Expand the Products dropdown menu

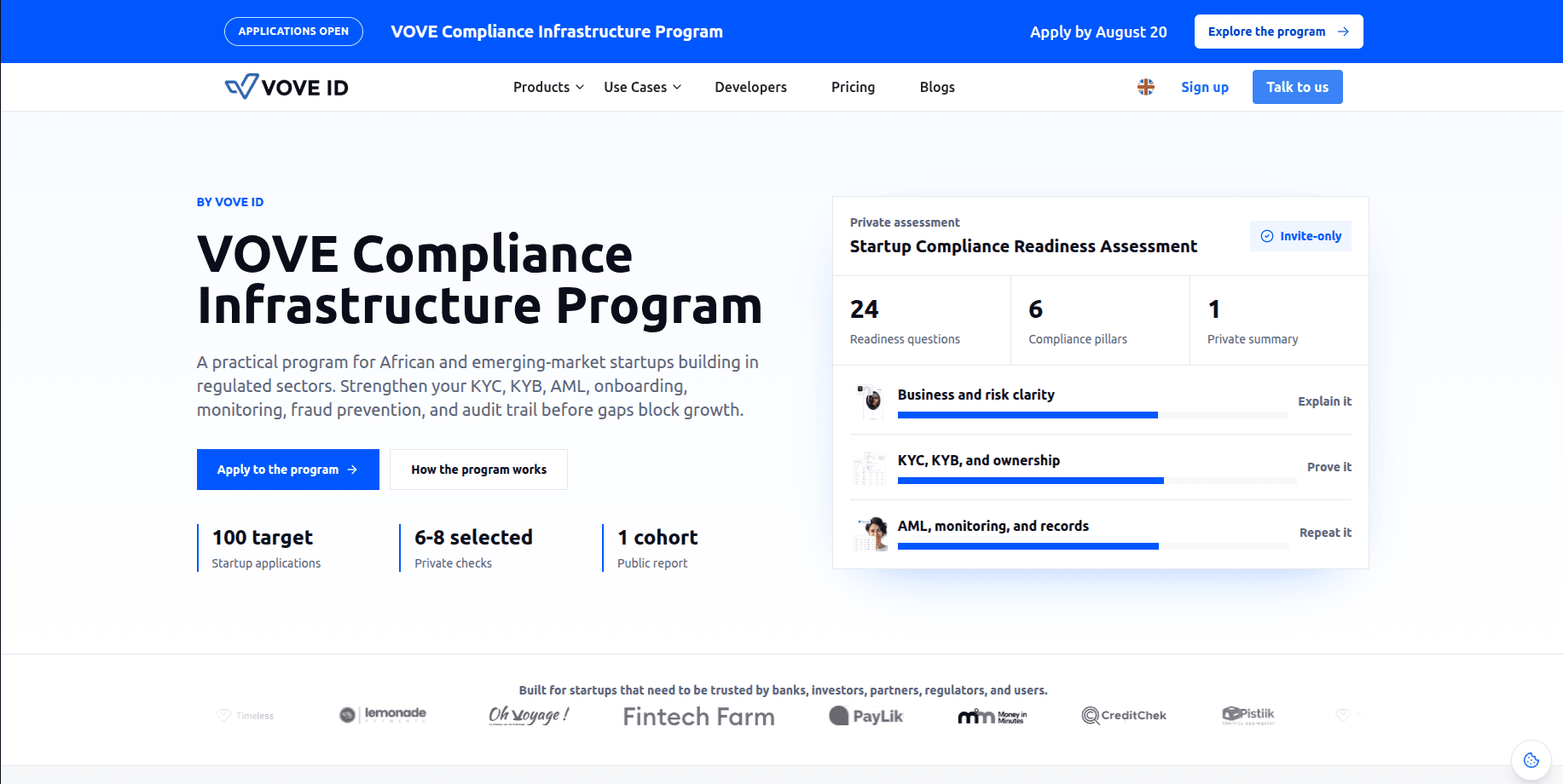click(x=548, y=87)
